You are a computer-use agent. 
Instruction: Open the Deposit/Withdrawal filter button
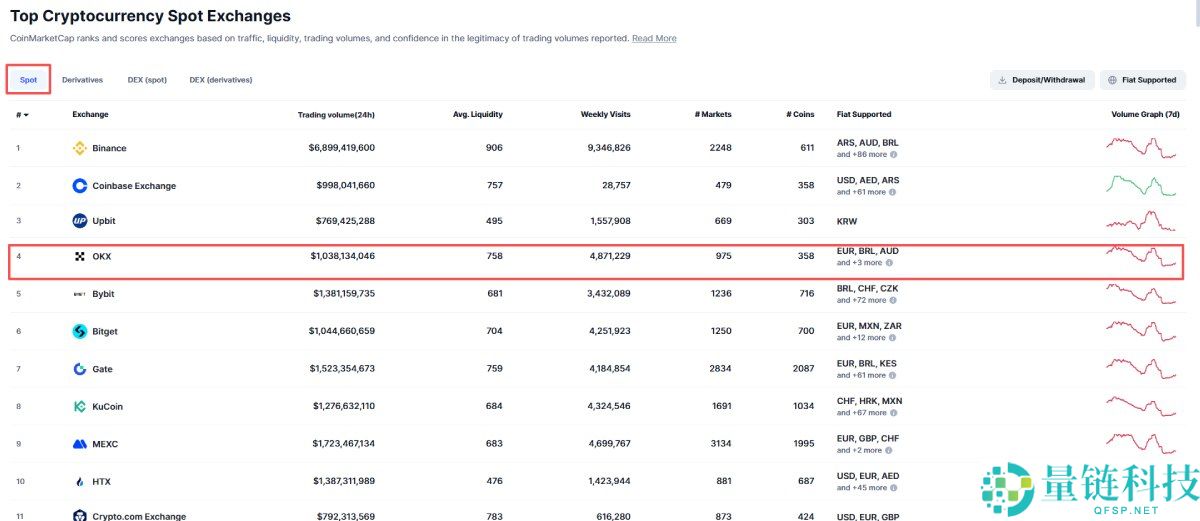point(1041,80)
